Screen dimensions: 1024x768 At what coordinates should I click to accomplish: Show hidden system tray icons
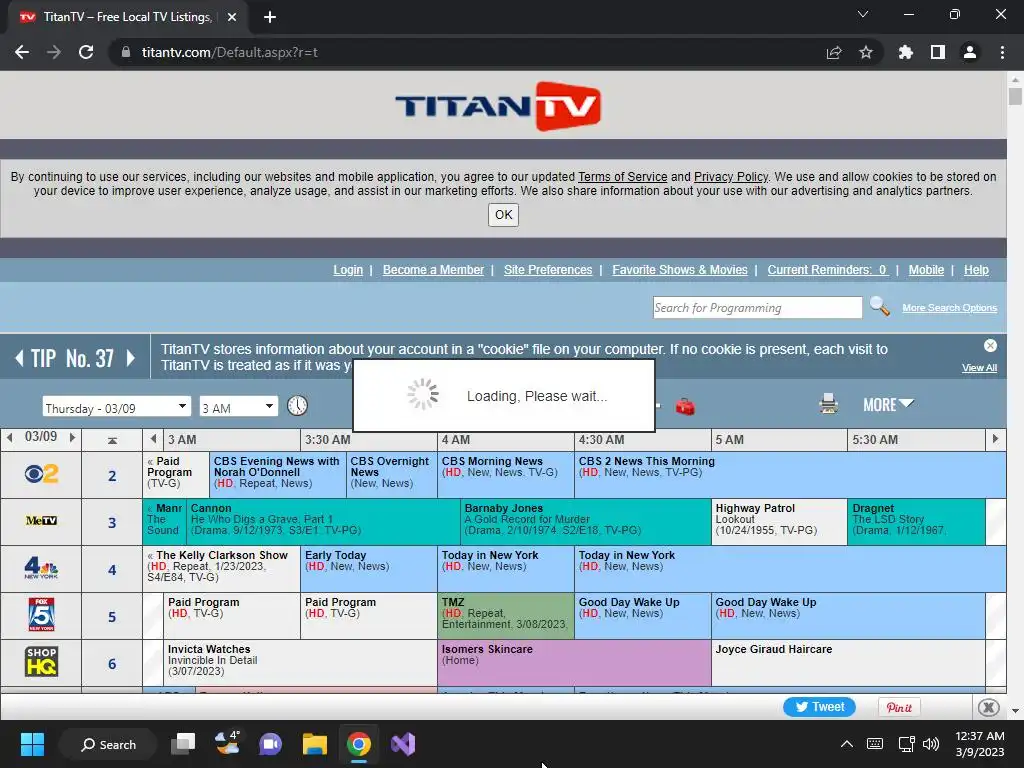tap(846, 744)
